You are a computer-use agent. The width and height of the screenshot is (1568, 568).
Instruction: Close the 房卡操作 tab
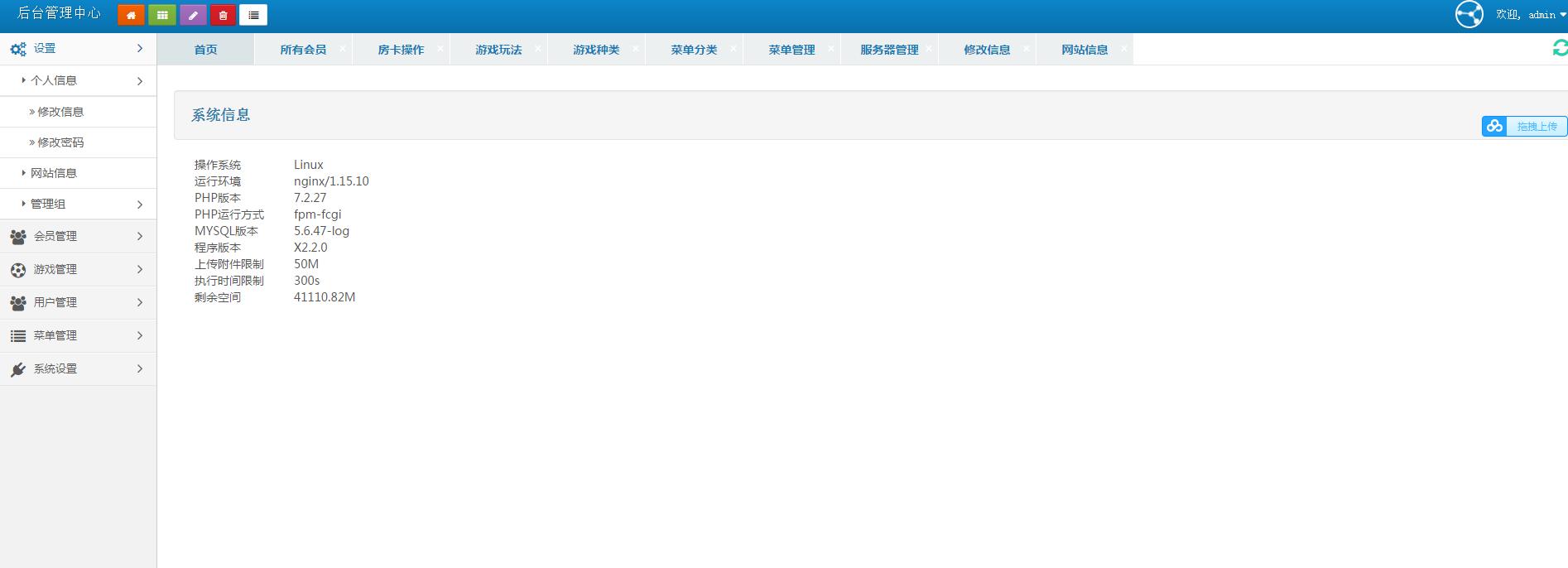click(440, 49)
